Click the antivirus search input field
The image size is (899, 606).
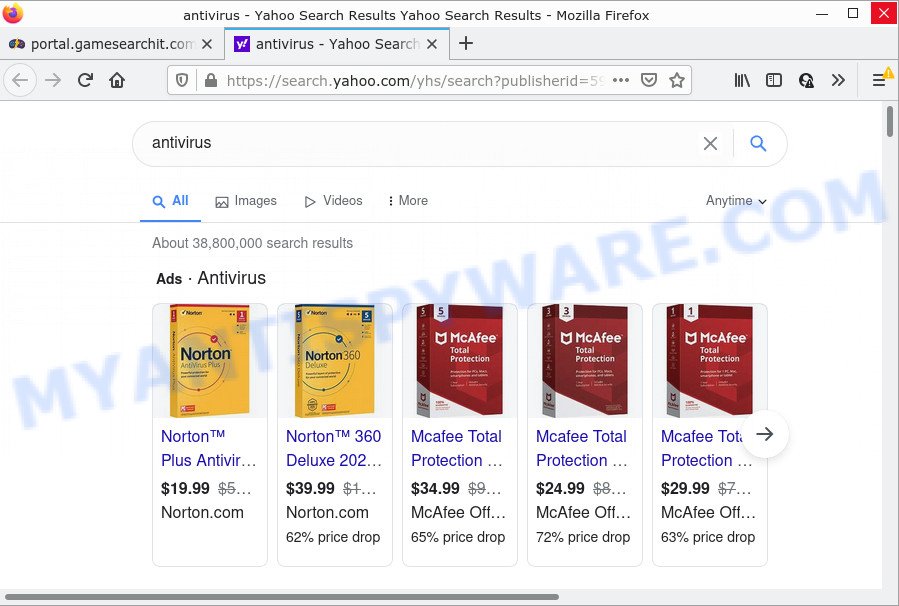419,143
